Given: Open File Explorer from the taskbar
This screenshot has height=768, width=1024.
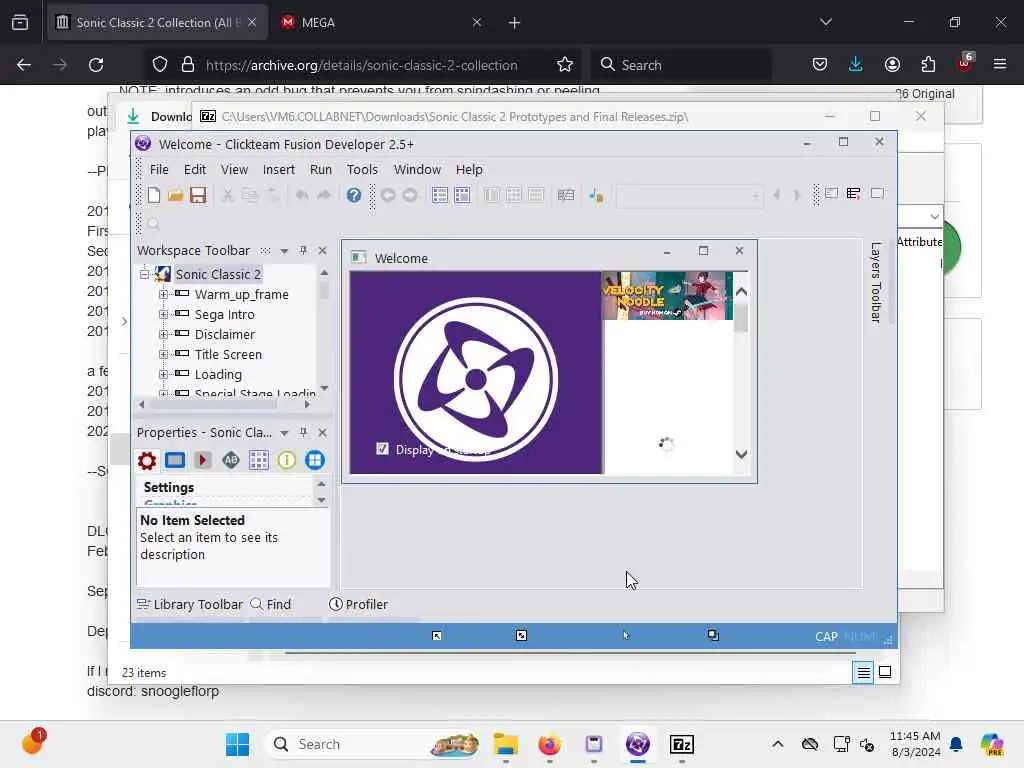Looking at the screenshot, I should pyautogui.click(x=505, y=744).
